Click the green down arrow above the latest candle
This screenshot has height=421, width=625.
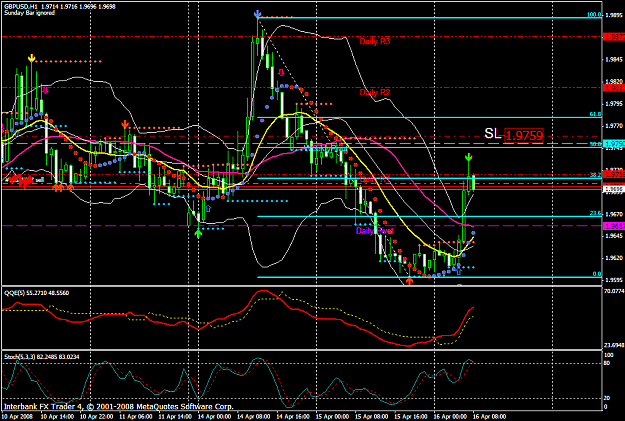pos(469,157)
